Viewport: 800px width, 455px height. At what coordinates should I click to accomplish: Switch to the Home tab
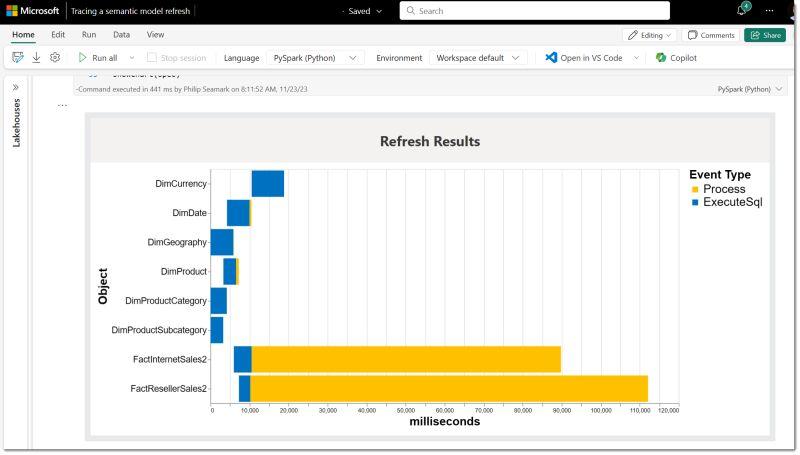[23, 35]
